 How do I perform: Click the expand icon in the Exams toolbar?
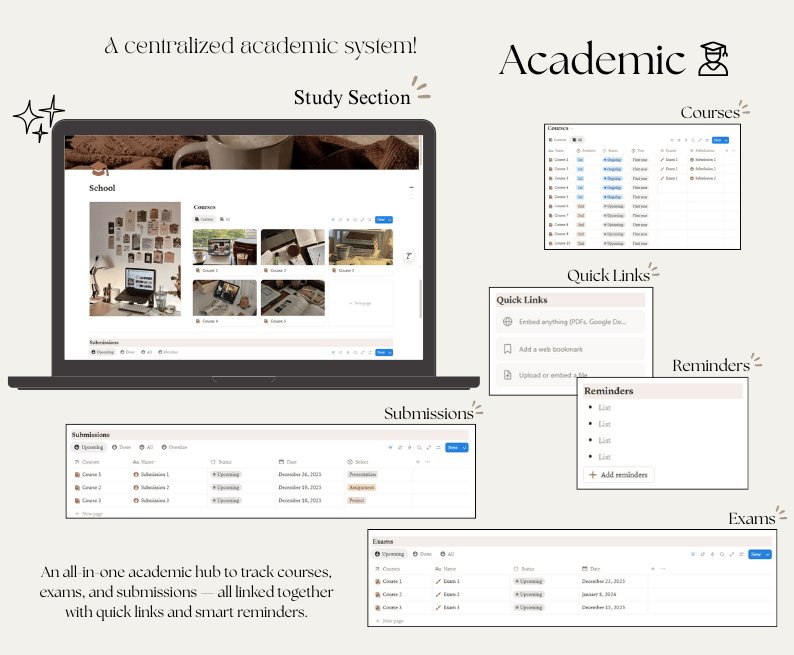[732, 554]
